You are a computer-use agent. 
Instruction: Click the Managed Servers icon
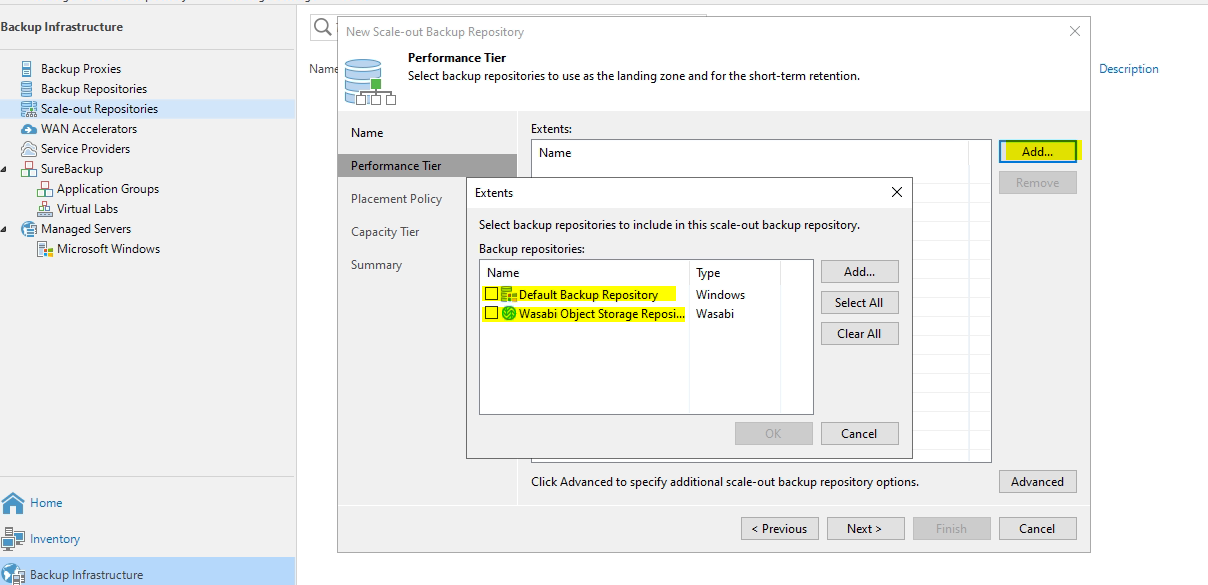(x=28, y=229)
